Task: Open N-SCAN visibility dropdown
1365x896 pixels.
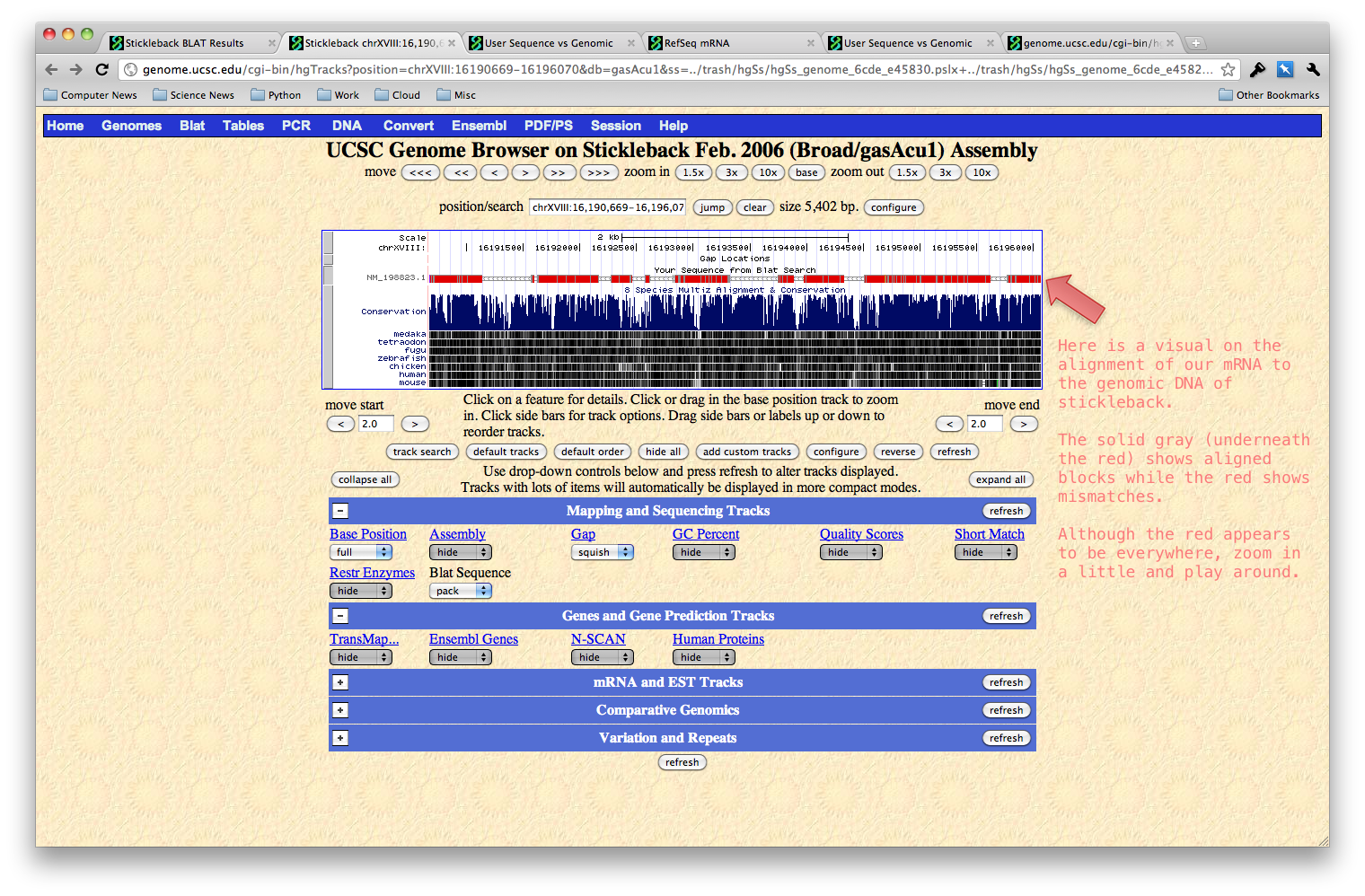Action: click(603, 657)
